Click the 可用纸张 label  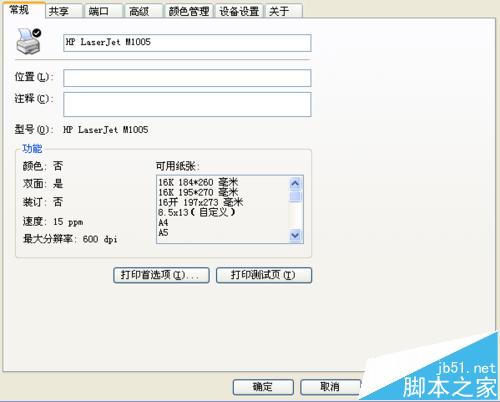[177, 166]
